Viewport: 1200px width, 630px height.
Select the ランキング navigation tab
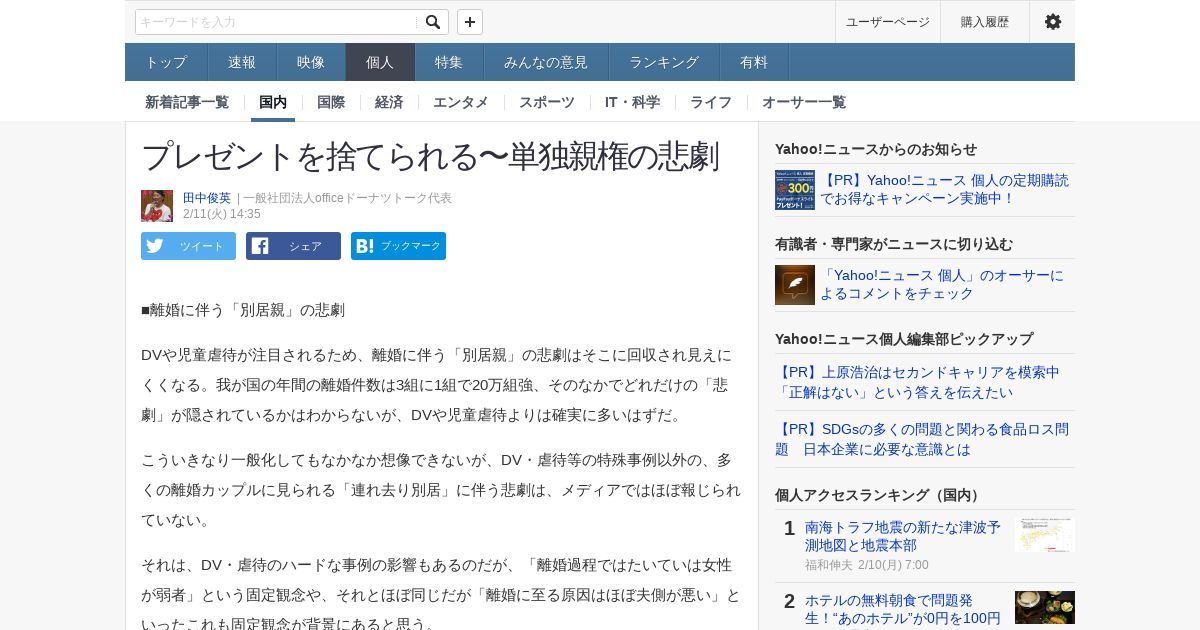click(664, 62)
